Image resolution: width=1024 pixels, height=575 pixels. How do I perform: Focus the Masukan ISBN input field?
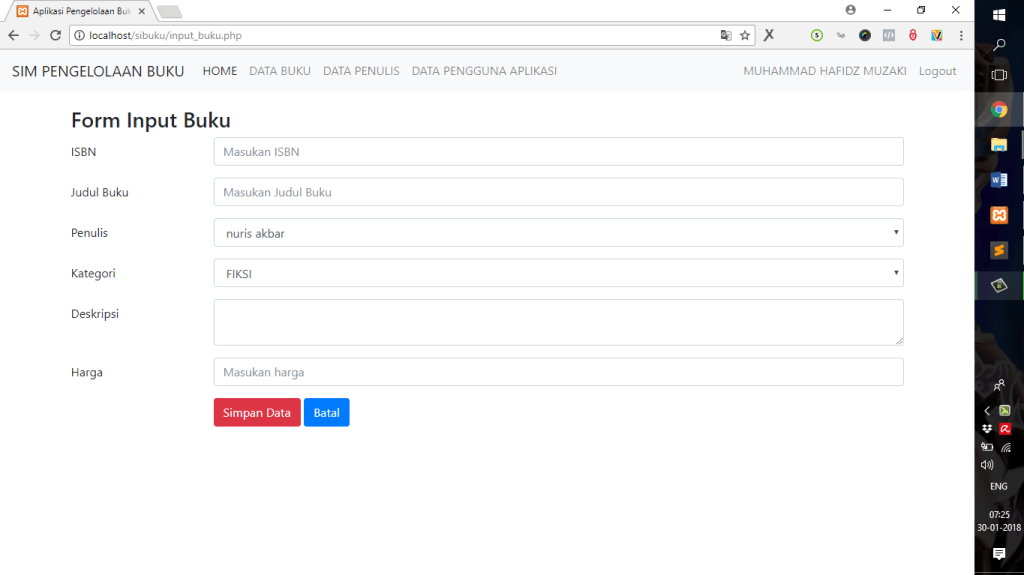click(558, 152)
